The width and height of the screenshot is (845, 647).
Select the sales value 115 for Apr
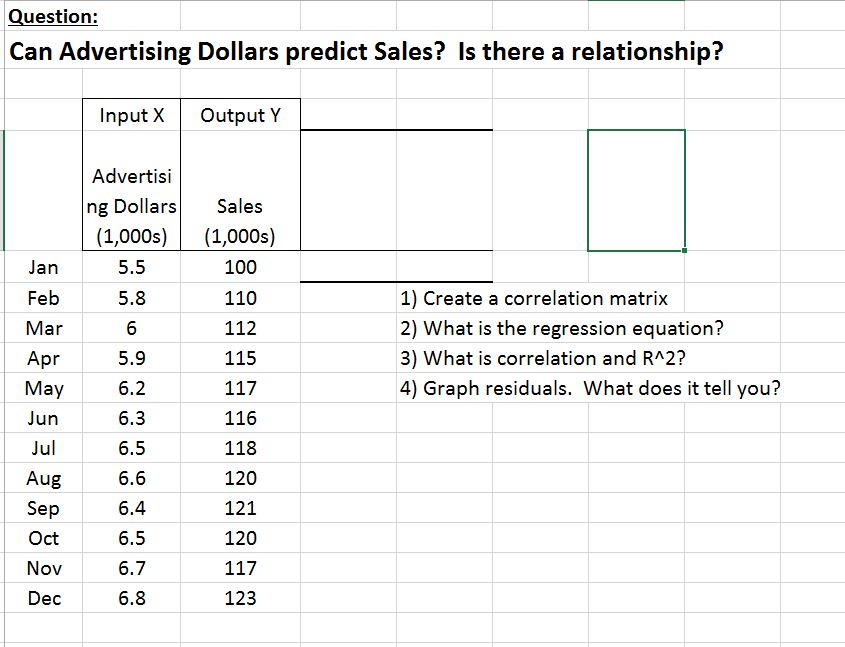click(x=240, y=358)
